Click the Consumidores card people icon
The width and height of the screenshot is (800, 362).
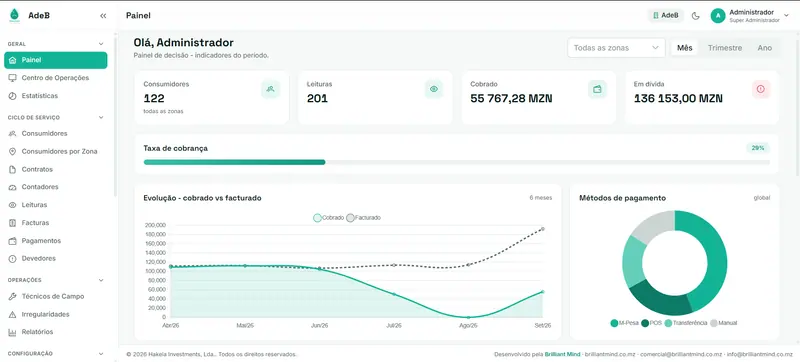click(x=270, y=89)
